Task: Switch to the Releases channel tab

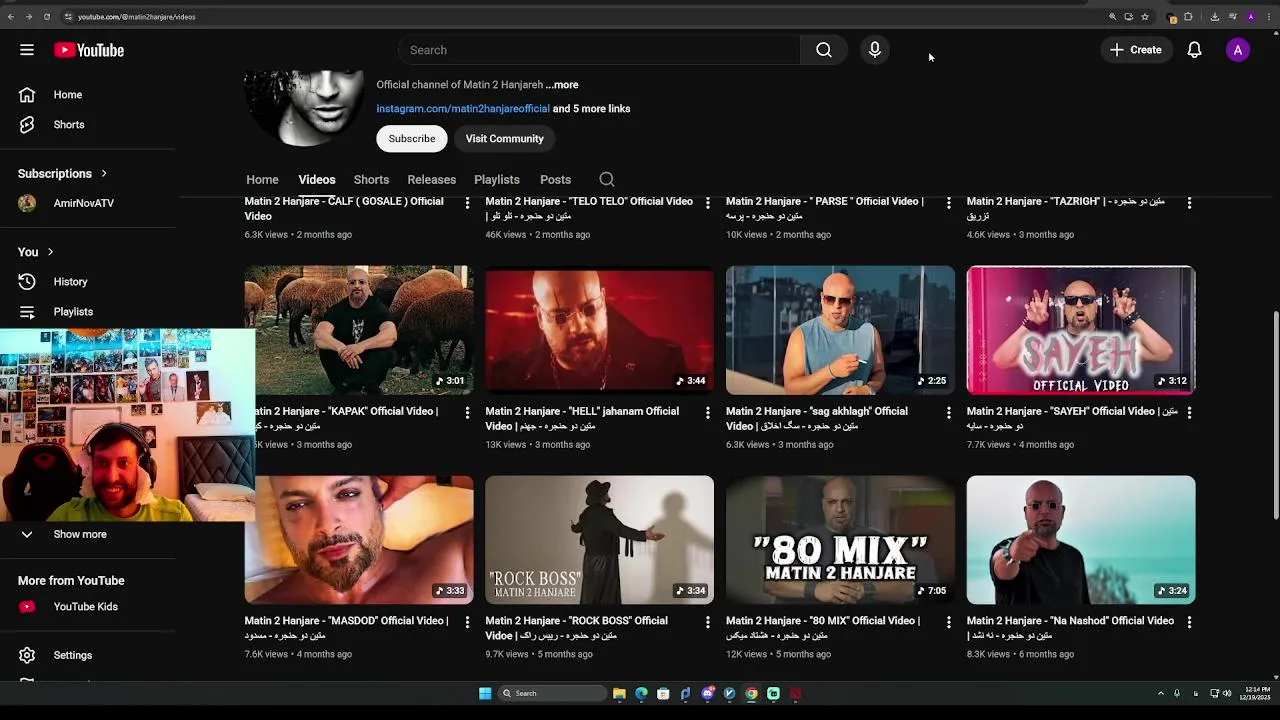Action: pos(432,180)
